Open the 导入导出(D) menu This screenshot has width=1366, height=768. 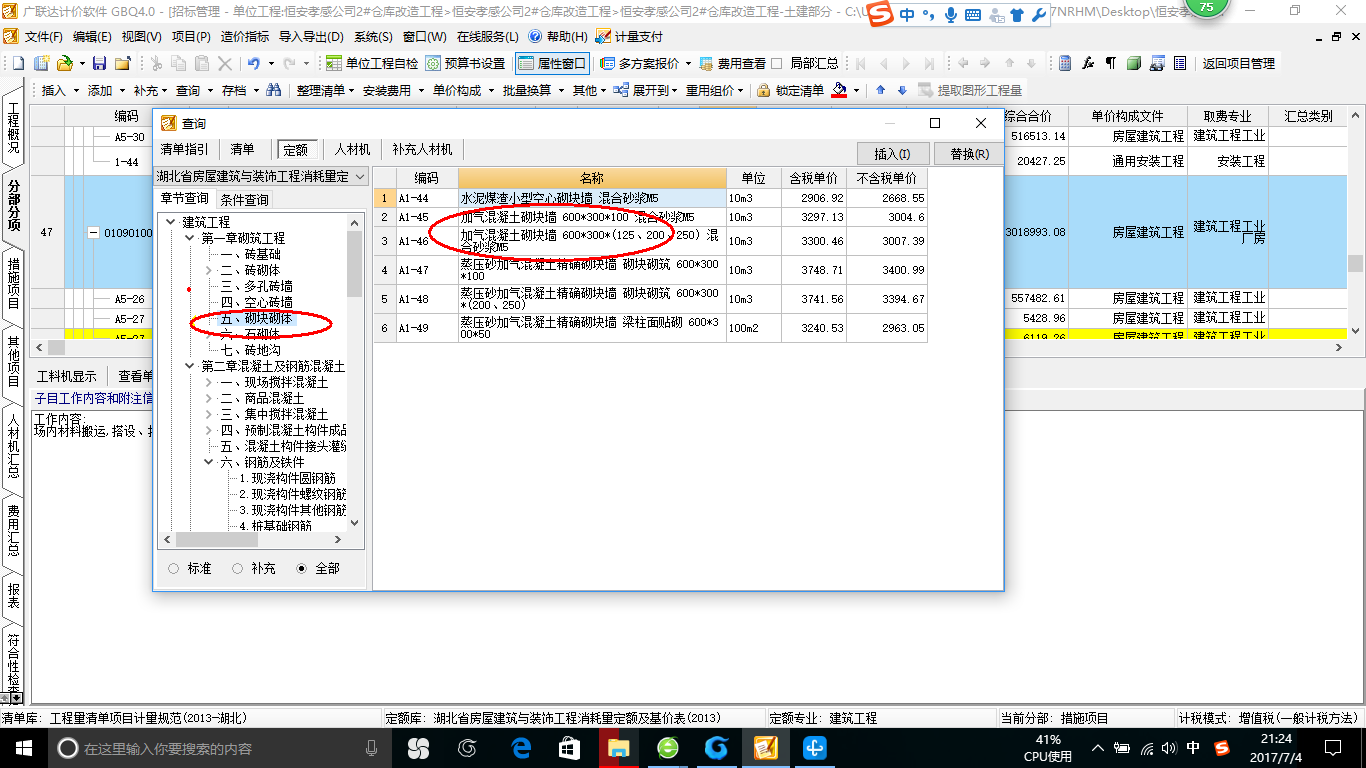pyautogui.click(x=311, y=36)
